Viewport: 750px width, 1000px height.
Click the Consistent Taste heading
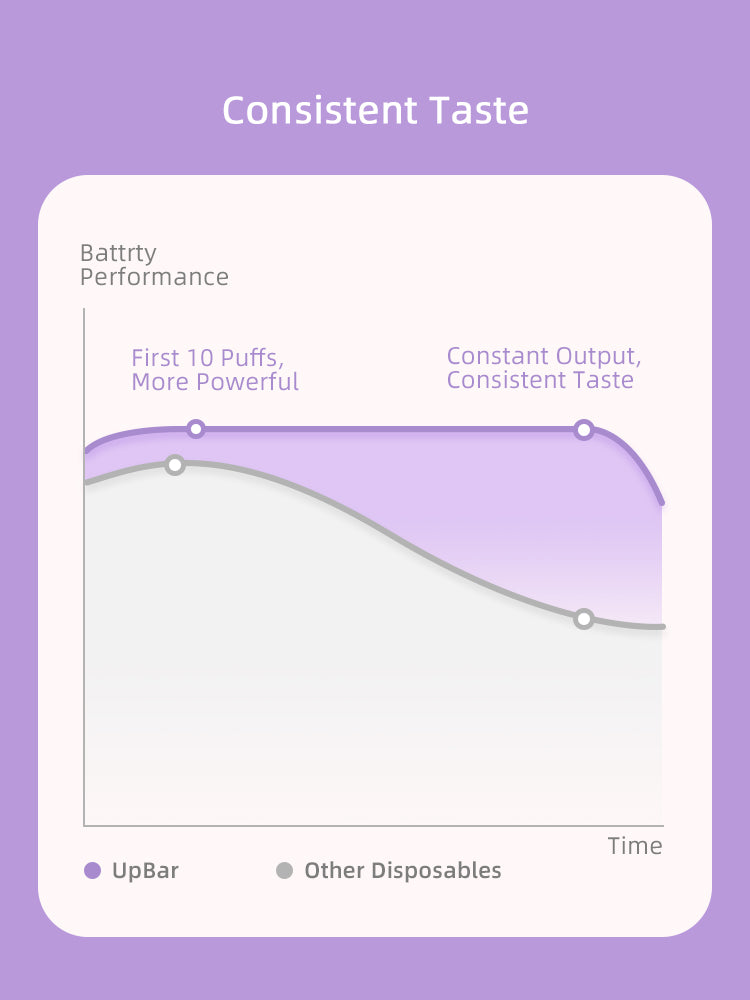[375, 110]
